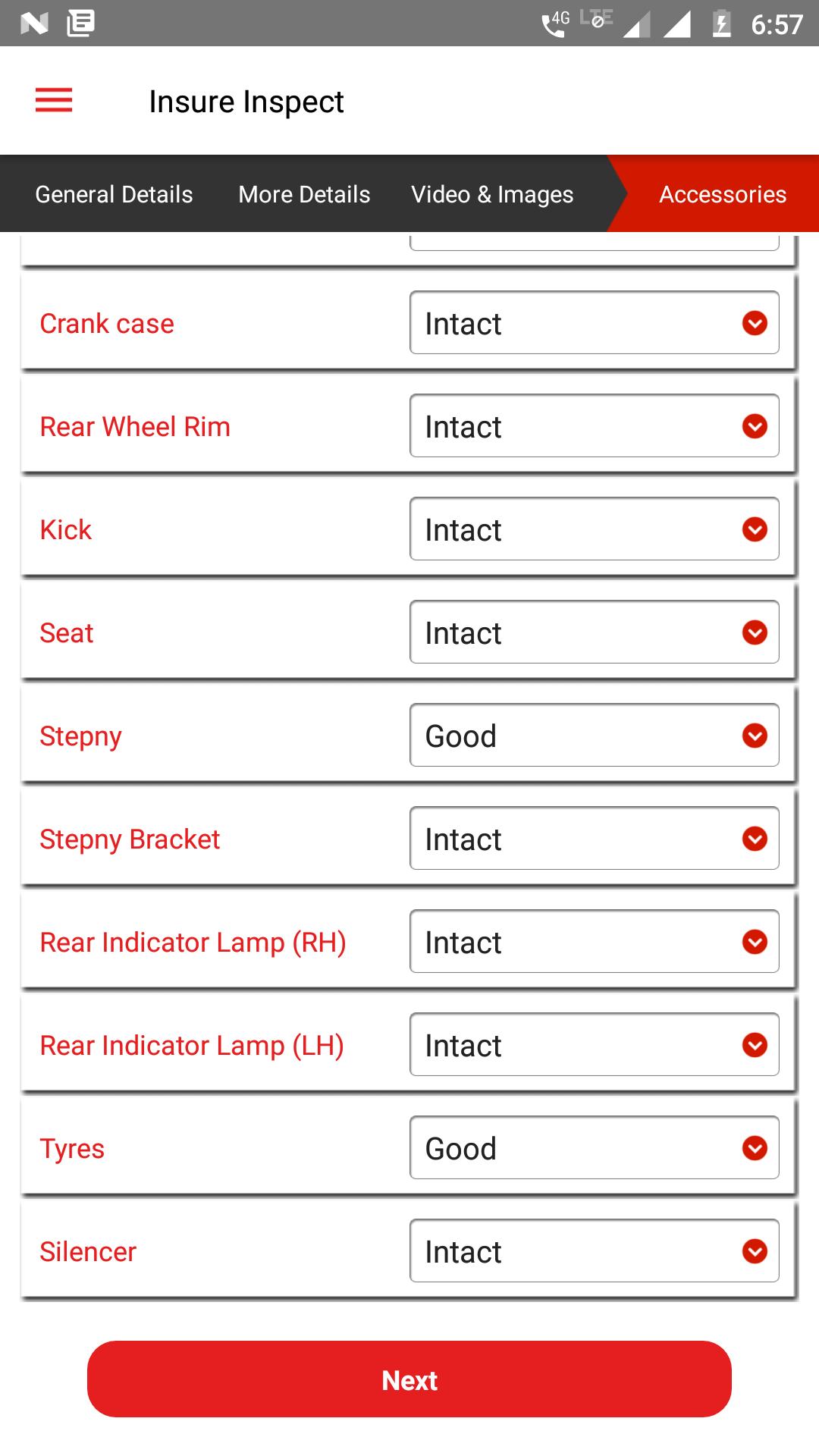
Task: Click the red arrow icon for Kick
Action: coord(755,529)
